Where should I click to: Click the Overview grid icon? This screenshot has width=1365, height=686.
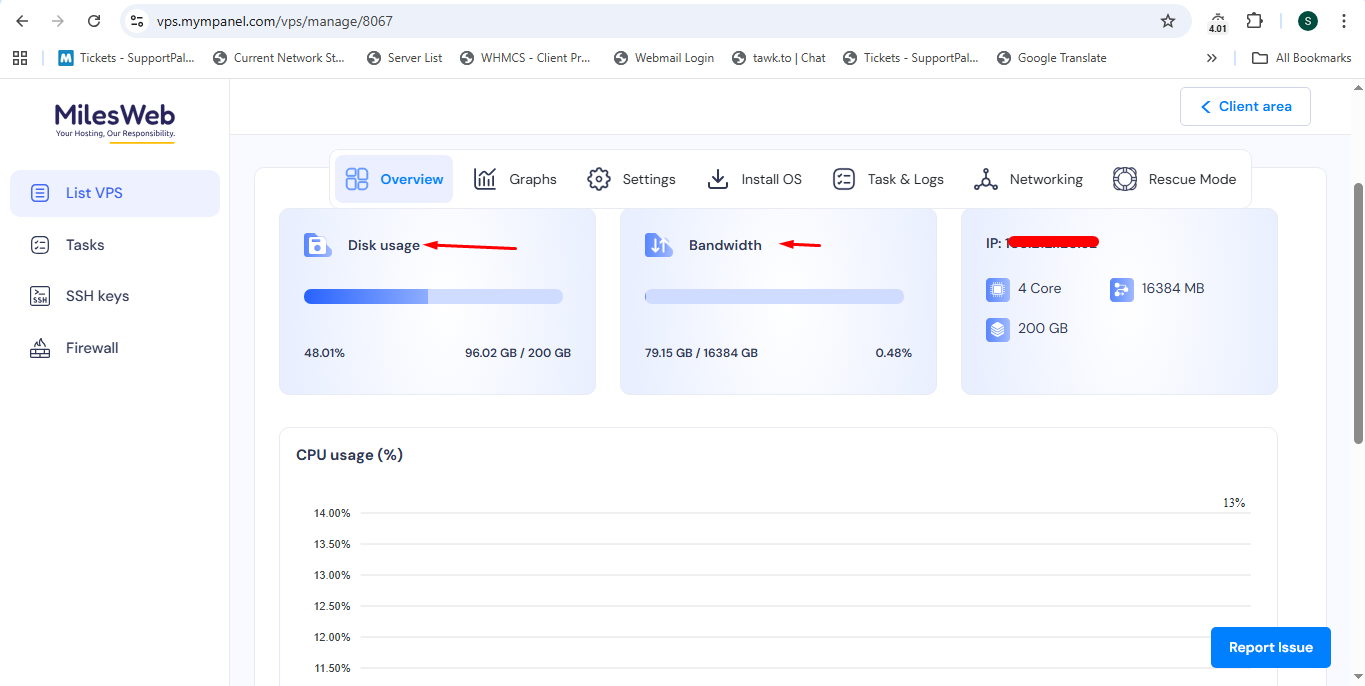point(357,179)
